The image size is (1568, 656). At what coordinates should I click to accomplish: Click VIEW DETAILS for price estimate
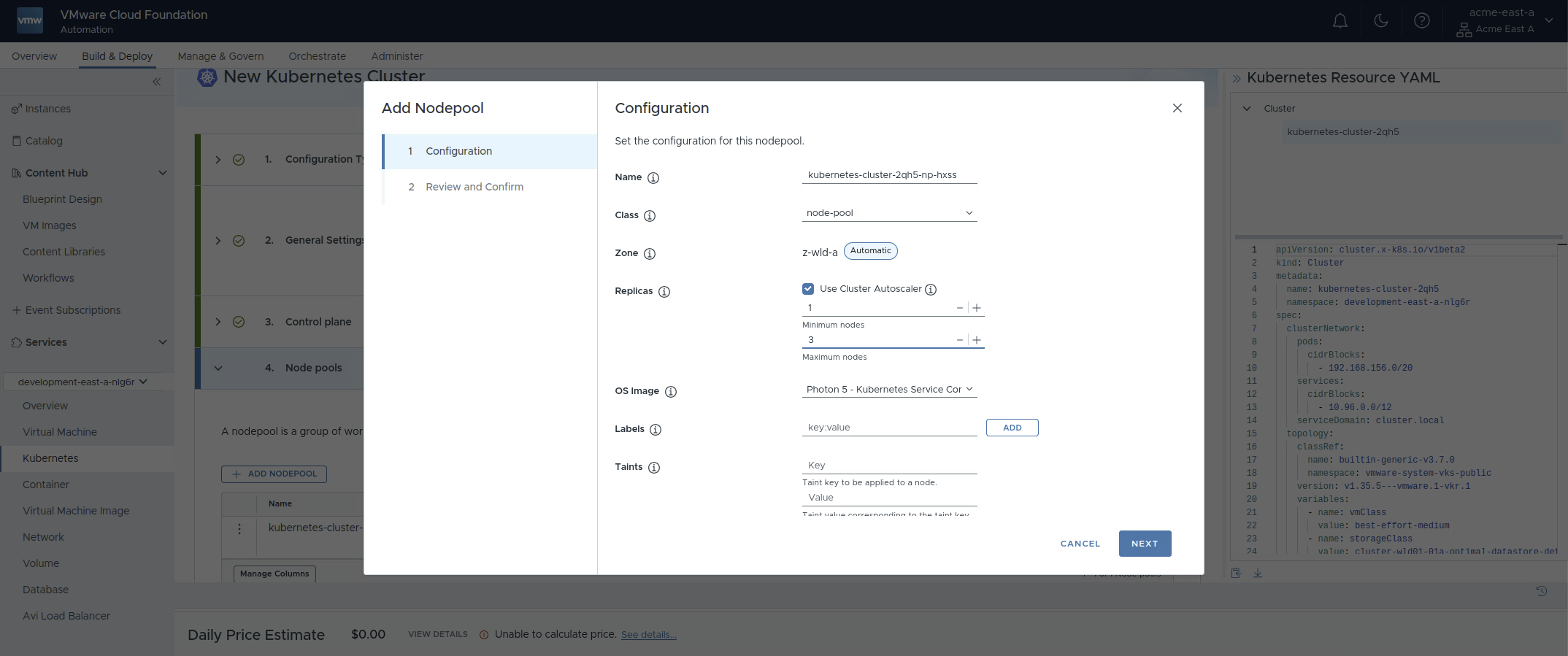(x=438, y=634)
